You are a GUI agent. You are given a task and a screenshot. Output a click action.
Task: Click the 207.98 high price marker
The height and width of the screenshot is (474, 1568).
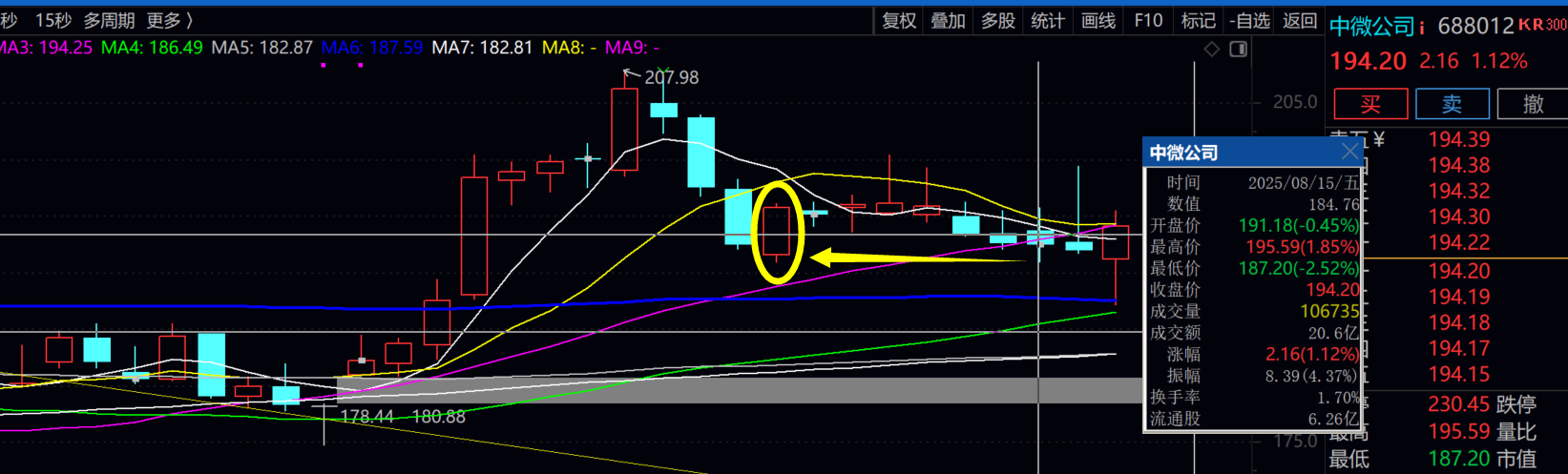point(671,77)
